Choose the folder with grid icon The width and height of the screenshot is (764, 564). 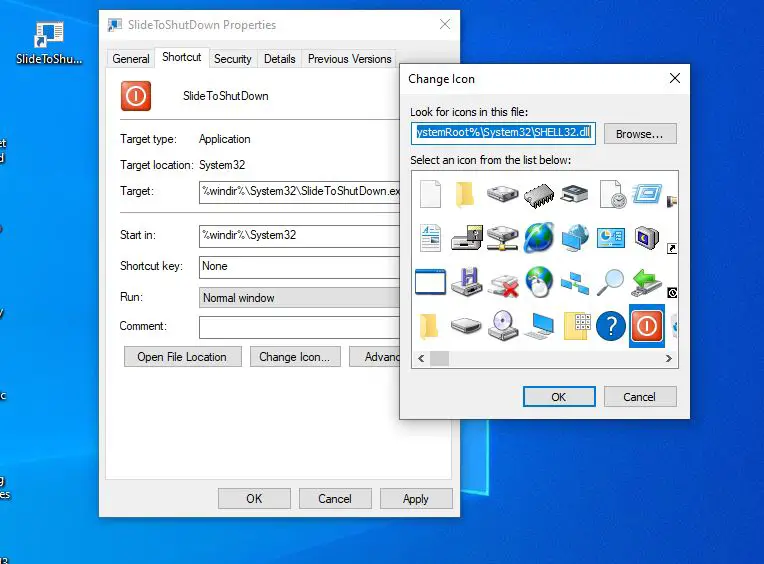[577, 326]
